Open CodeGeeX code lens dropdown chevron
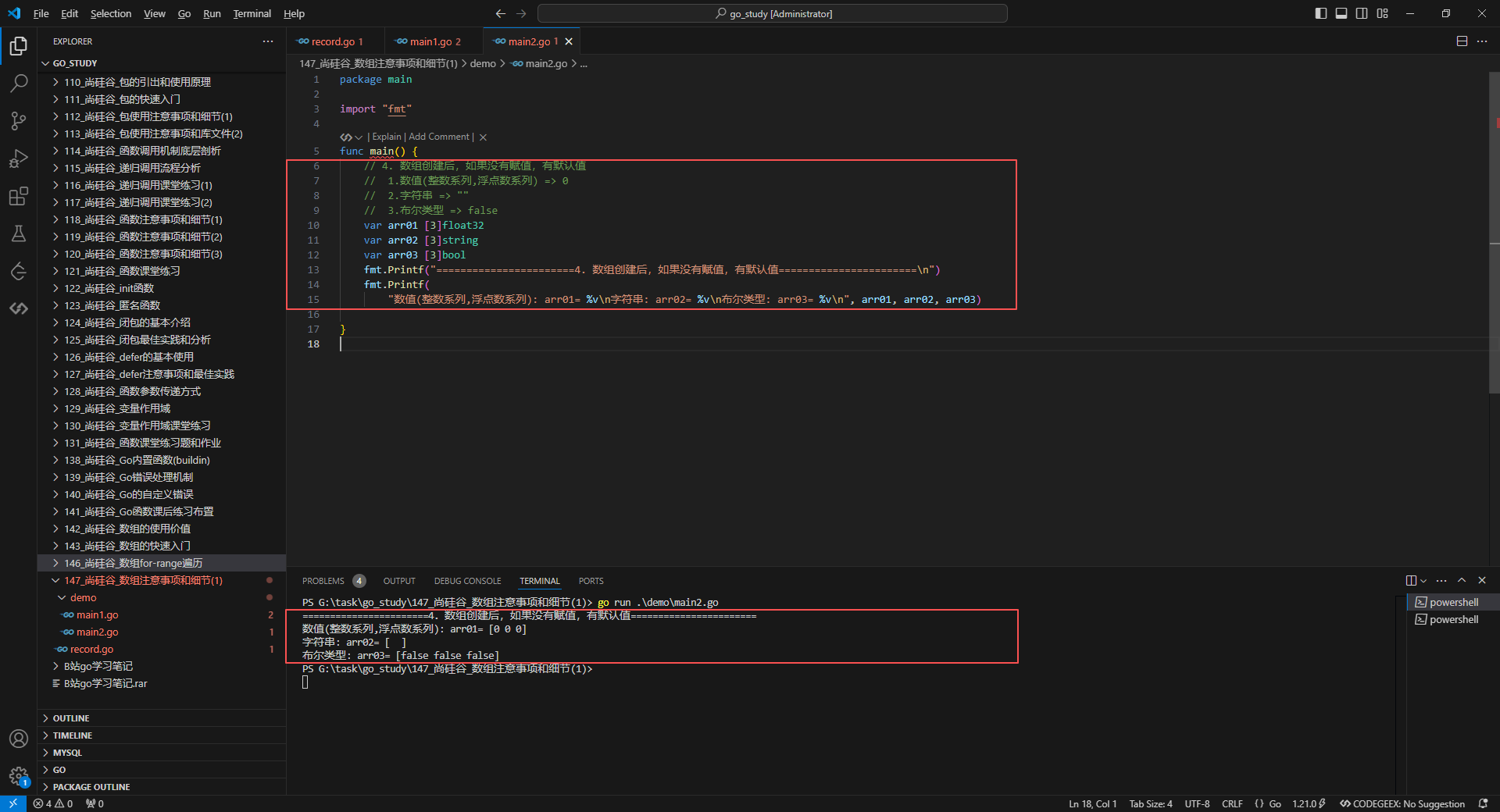1500x812 pixels. click(x=359, y=137)
